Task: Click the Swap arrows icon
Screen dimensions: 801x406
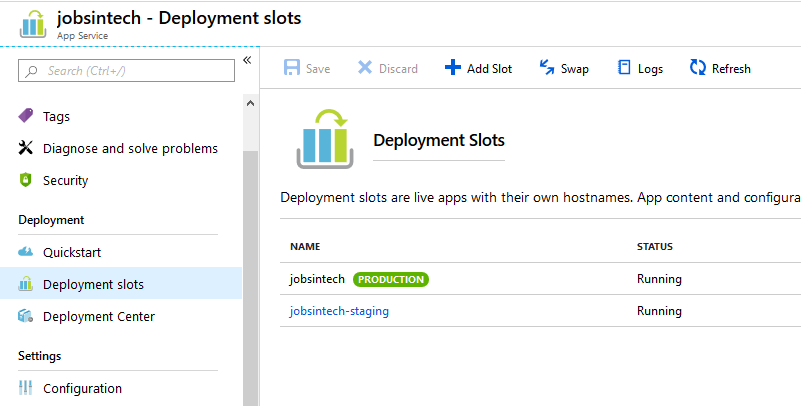Action: [547, 67]
